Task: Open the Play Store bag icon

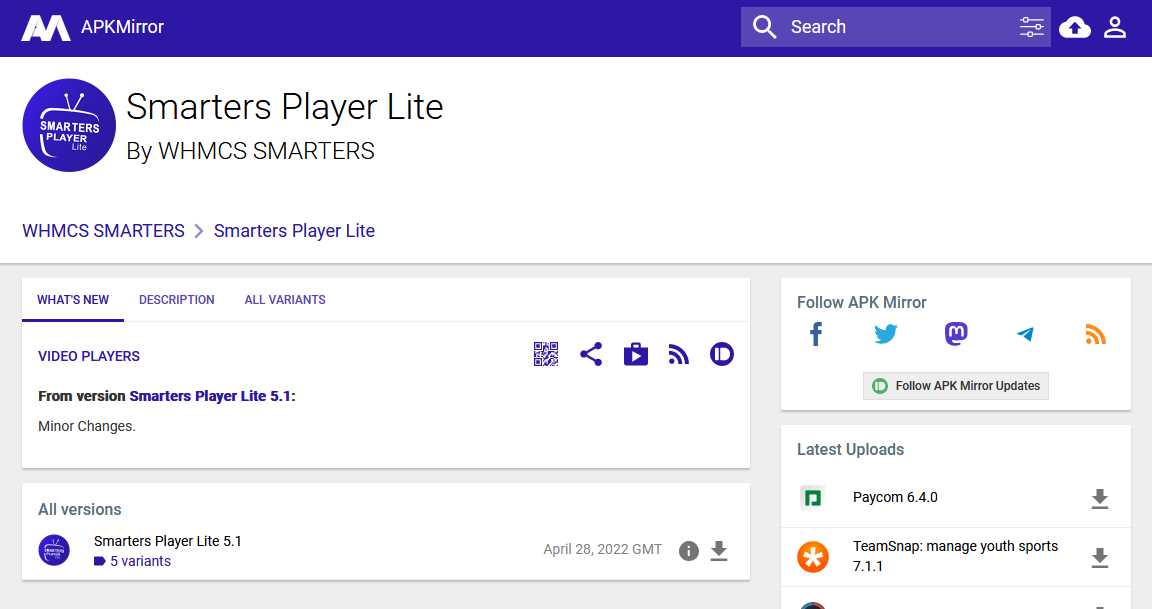Action: click(x=636, y=354)
